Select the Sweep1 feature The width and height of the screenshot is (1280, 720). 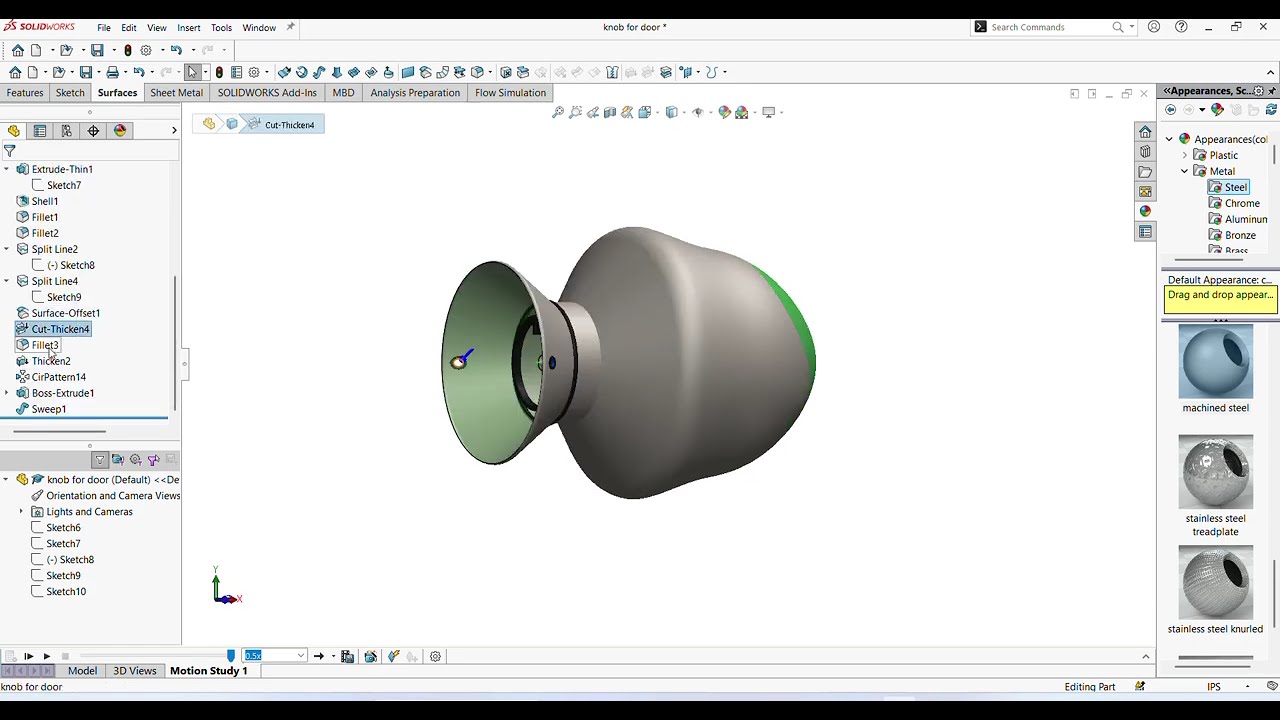(41, 409)
